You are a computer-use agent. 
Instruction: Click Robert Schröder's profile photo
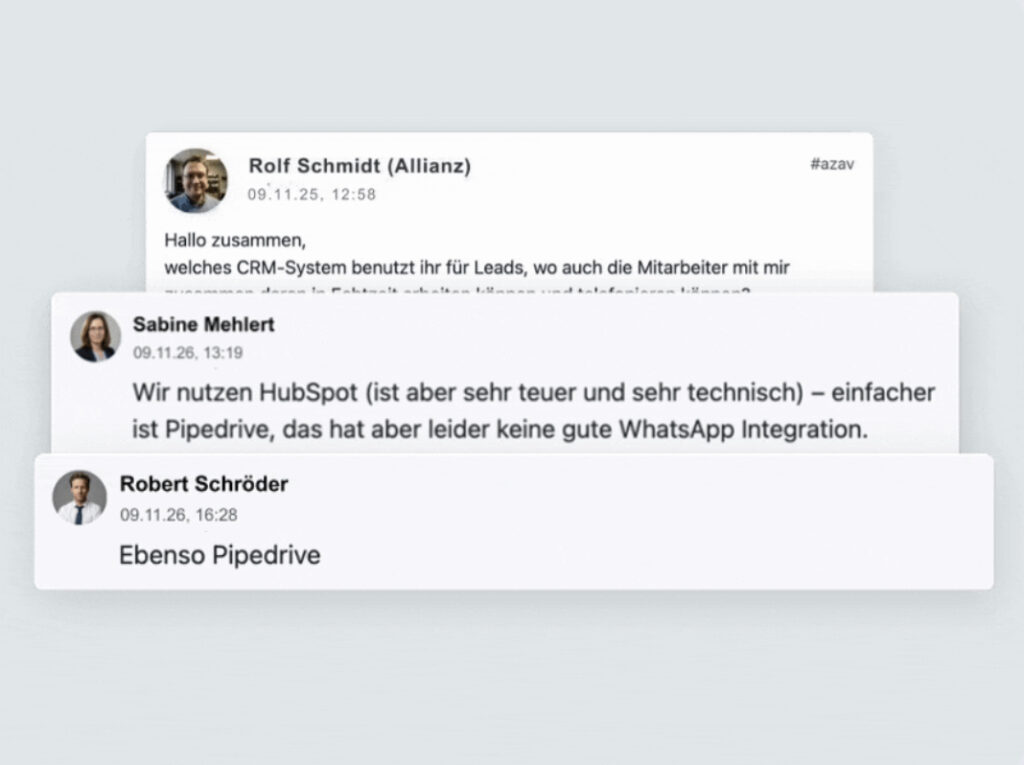(x=79, y=497)
